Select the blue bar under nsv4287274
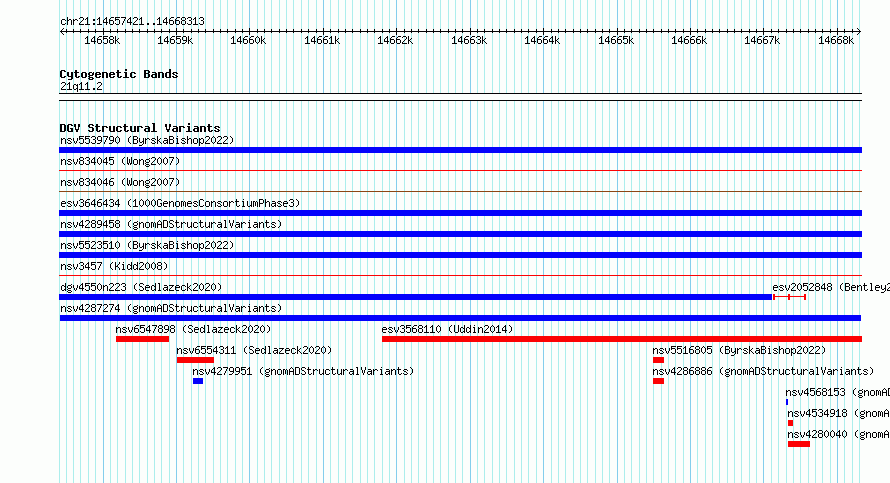 click(460, 318)
